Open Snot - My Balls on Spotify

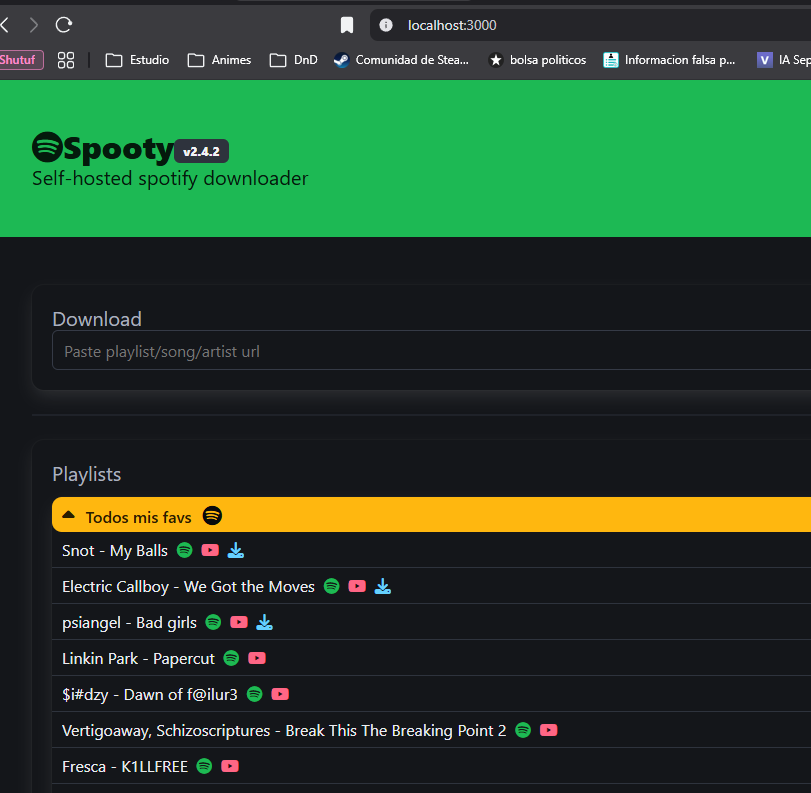tap(185, 550)
